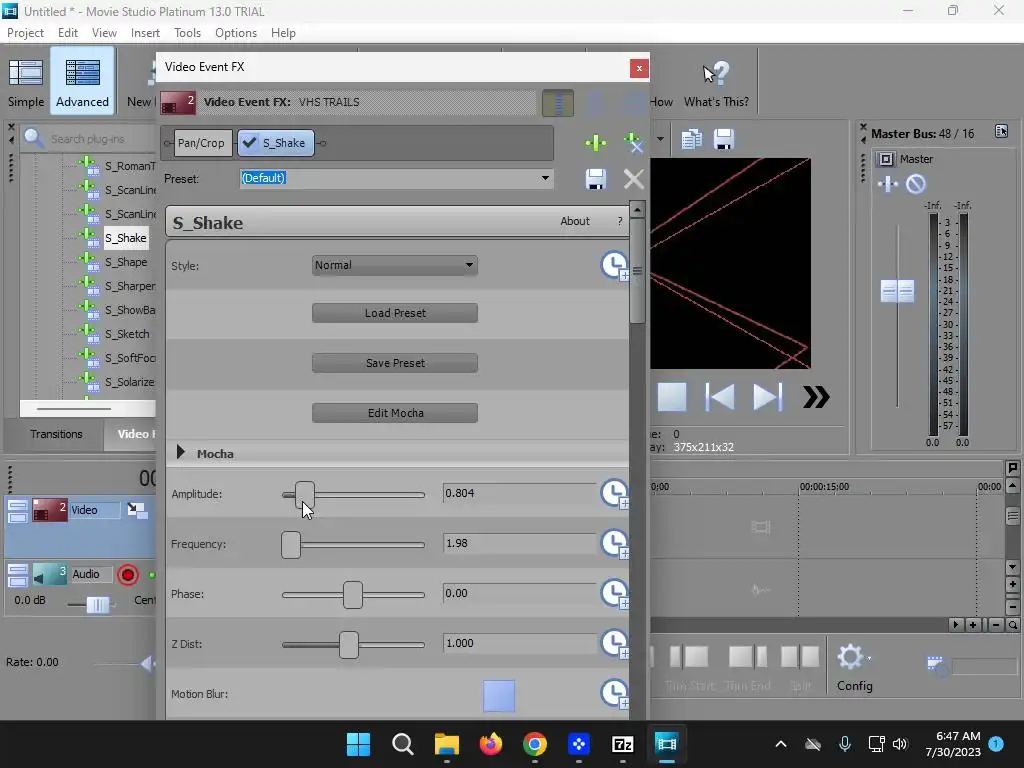The width and height of the screenshot is (1024, 768).
Task: Animate the Phase parameter clock icon
Action: (x=615, y=594)
